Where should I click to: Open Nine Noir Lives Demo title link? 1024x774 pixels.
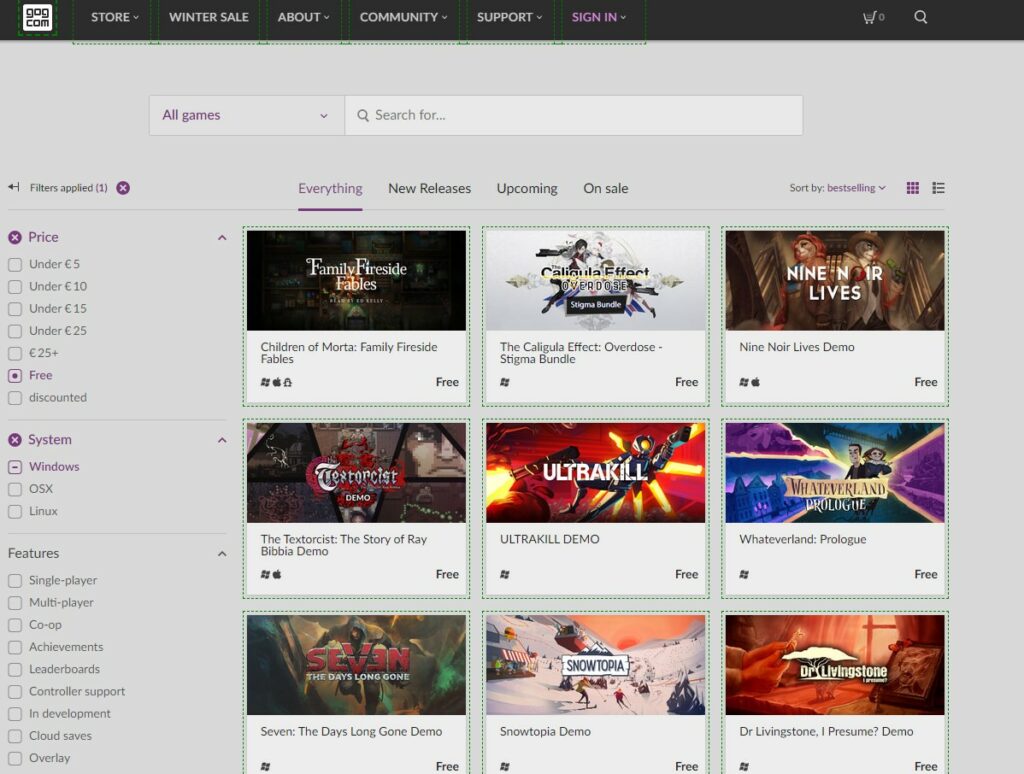797,347
